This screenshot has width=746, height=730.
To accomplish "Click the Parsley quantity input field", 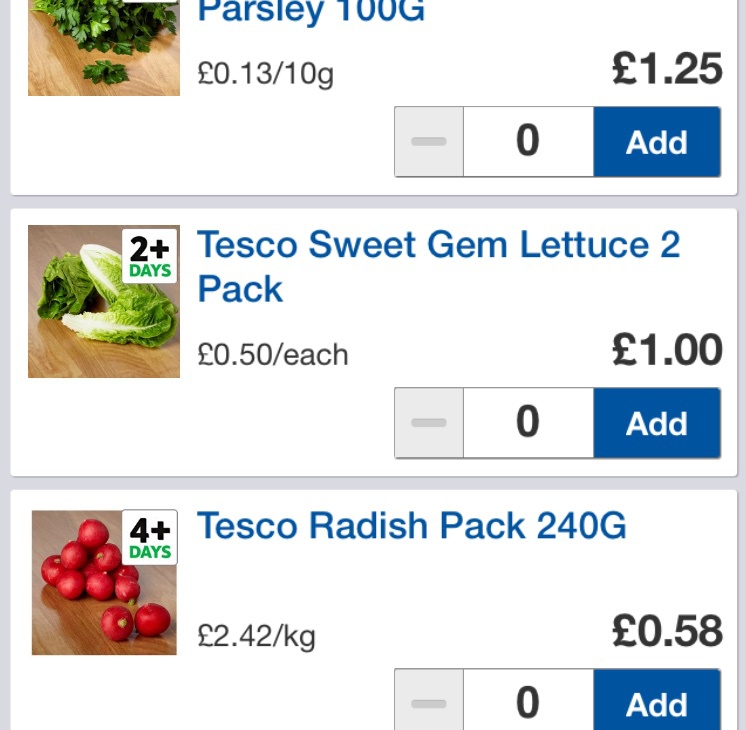I will 528,142.
